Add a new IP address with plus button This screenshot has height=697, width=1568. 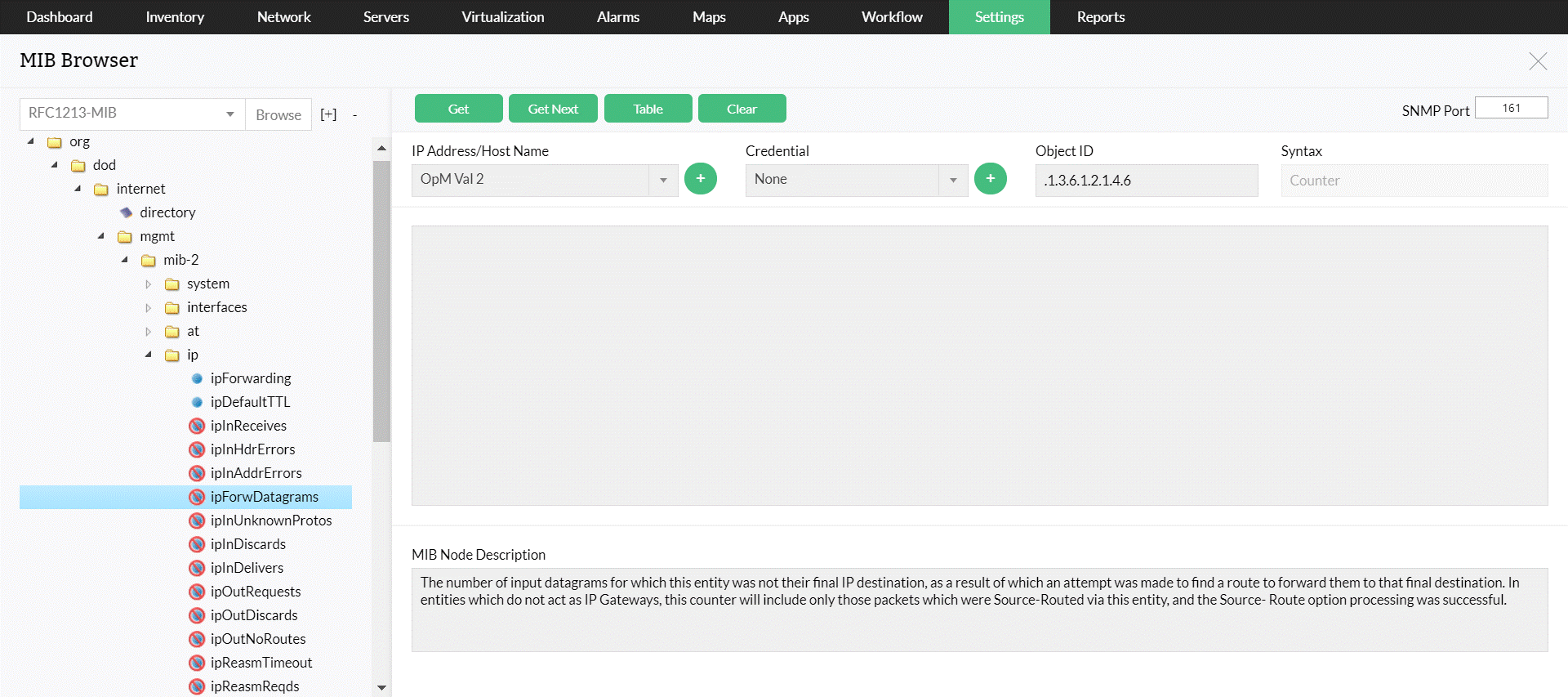pyautogui.click(x=701, y=179)
